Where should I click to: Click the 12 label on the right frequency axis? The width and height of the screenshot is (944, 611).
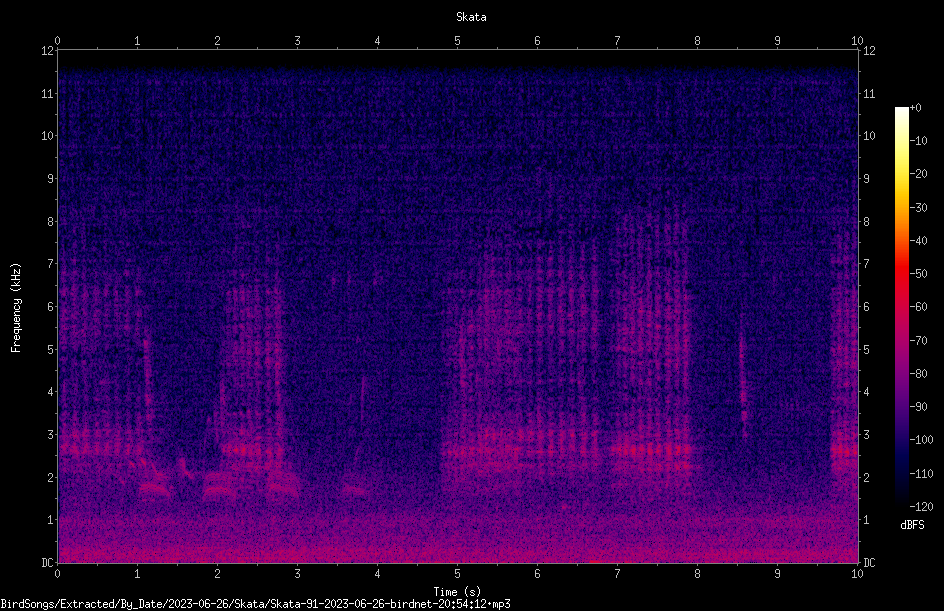pos(869,51)
